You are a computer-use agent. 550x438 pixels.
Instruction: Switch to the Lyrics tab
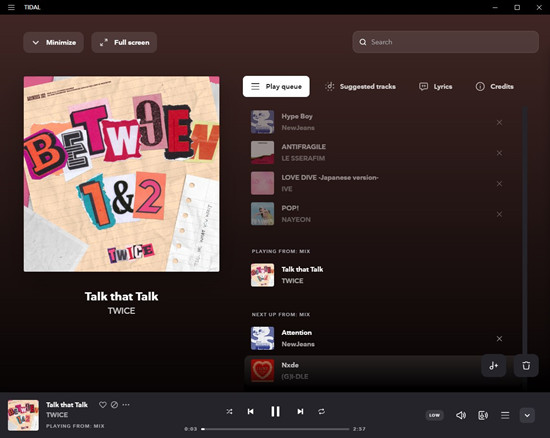[x=435, y=86]
